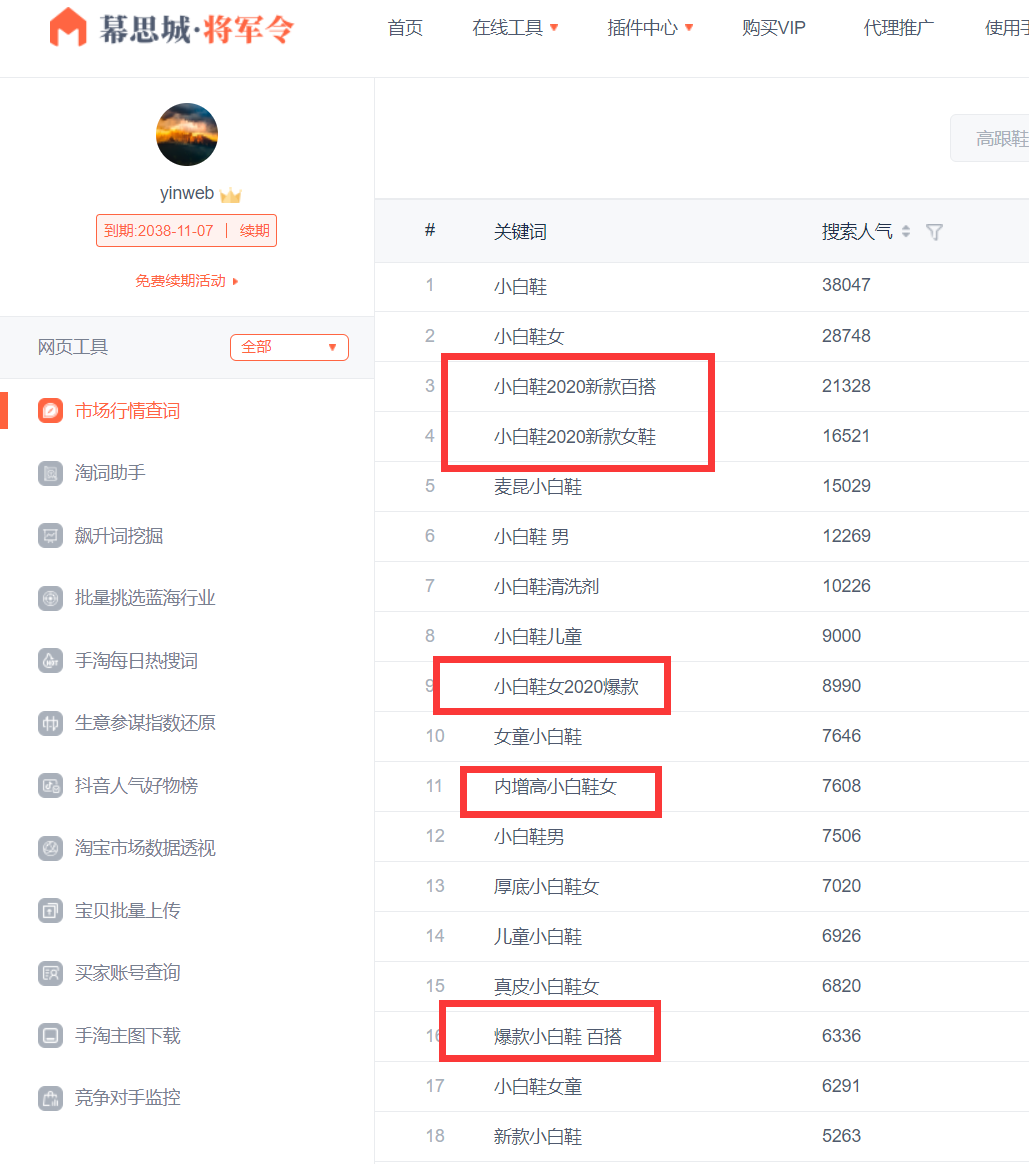Open 抖音人气好物榜 tool link

point(137,785)
